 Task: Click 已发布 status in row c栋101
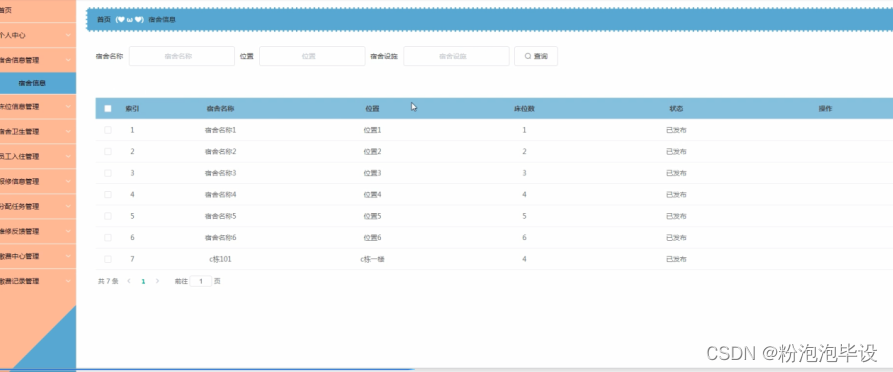[x=676, y=259]
